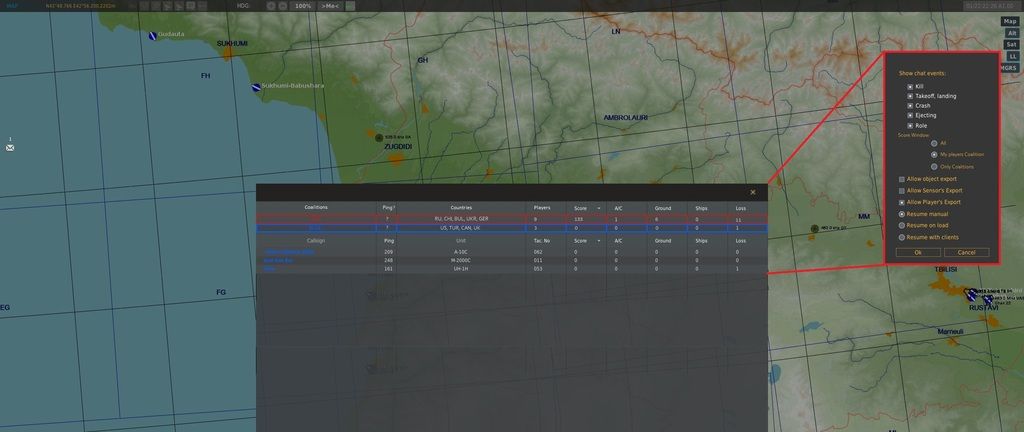1024x432 pixels.
Task: Sort players by Score column arrow
Action: [599, 241]
